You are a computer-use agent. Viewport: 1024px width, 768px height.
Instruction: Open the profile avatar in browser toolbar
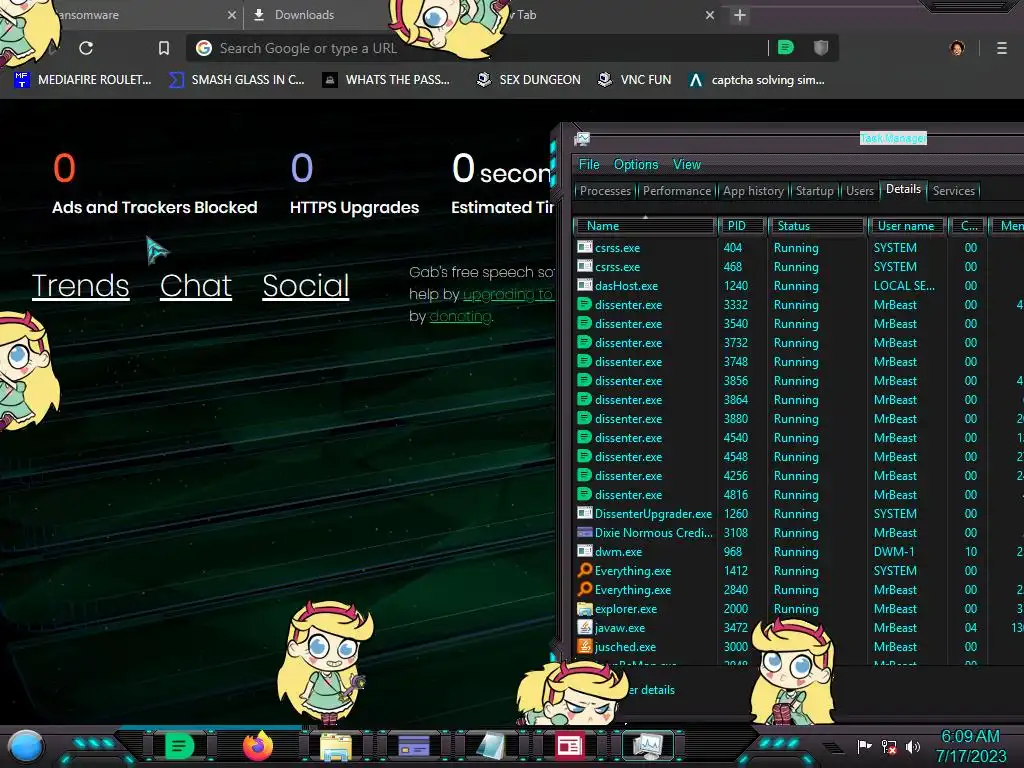(x=957, y=48)
